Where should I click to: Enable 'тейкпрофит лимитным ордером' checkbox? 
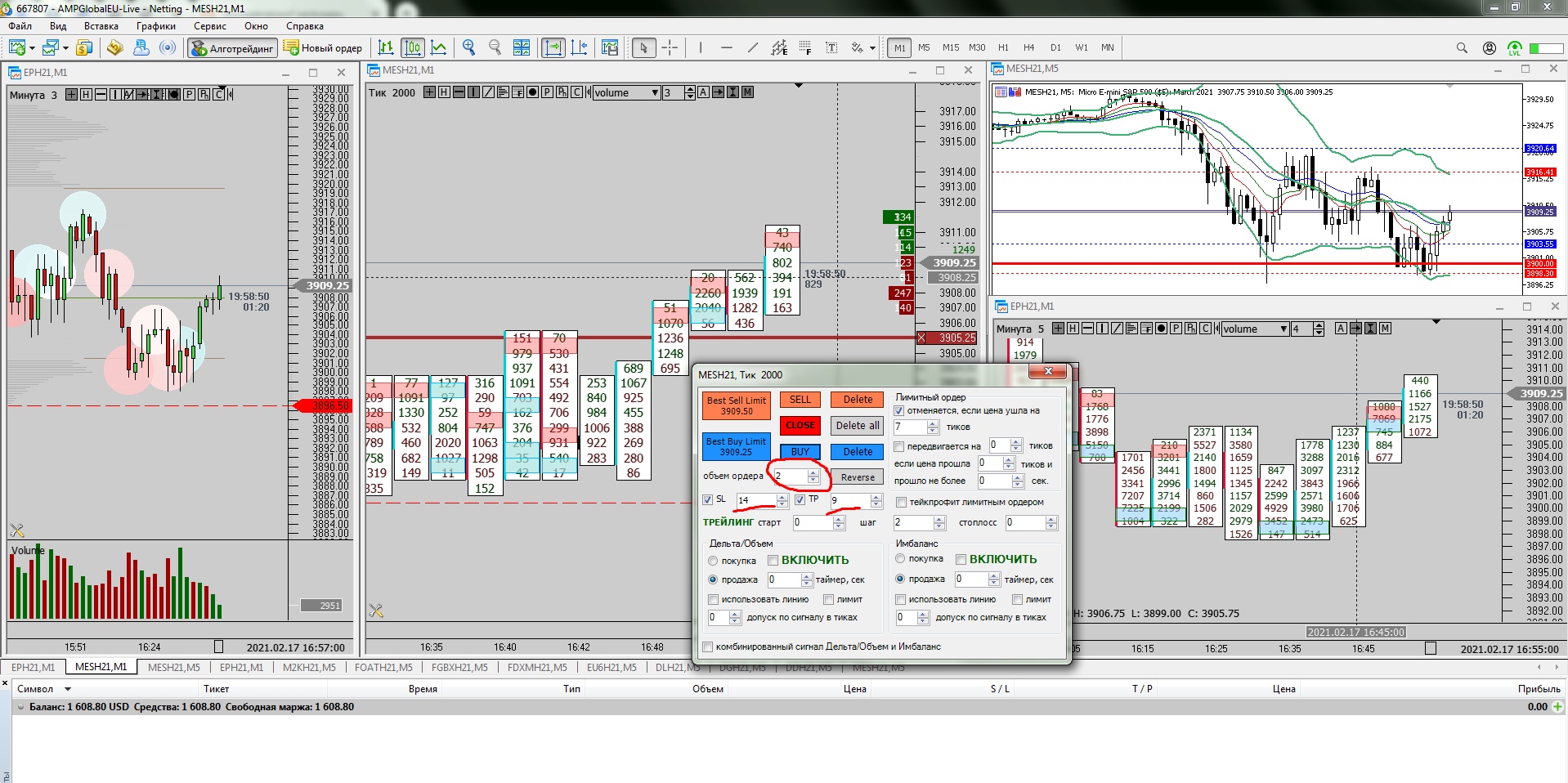pos(901,502)
